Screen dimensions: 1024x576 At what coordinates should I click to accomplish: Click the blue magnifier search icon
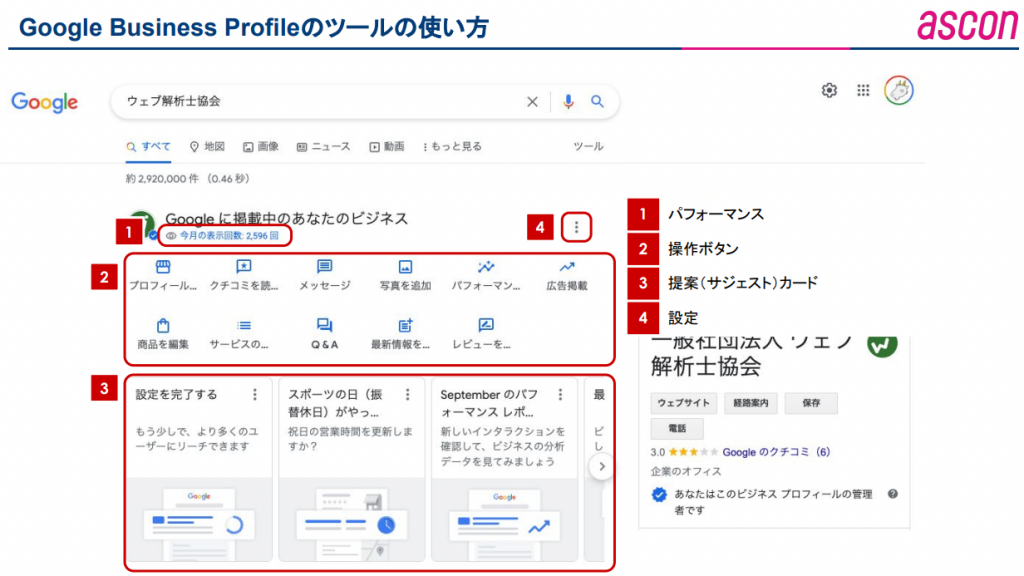pyautogui.click(x=597, y=101)
